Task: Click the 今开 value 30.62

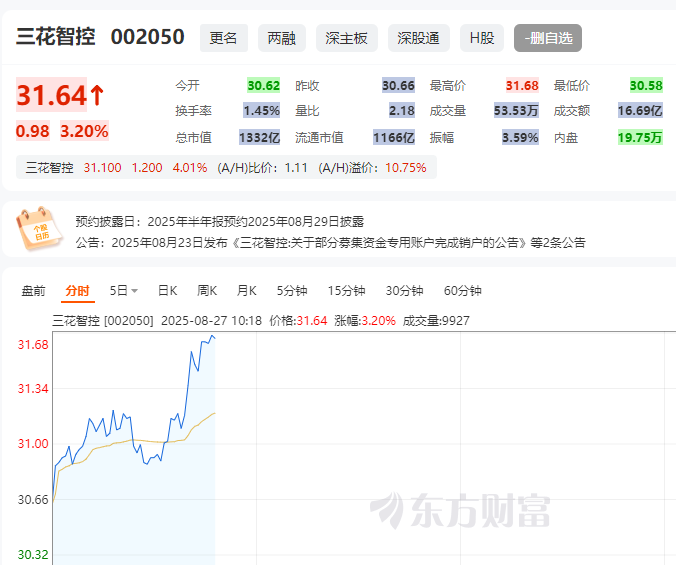Action: click(263, 85)
